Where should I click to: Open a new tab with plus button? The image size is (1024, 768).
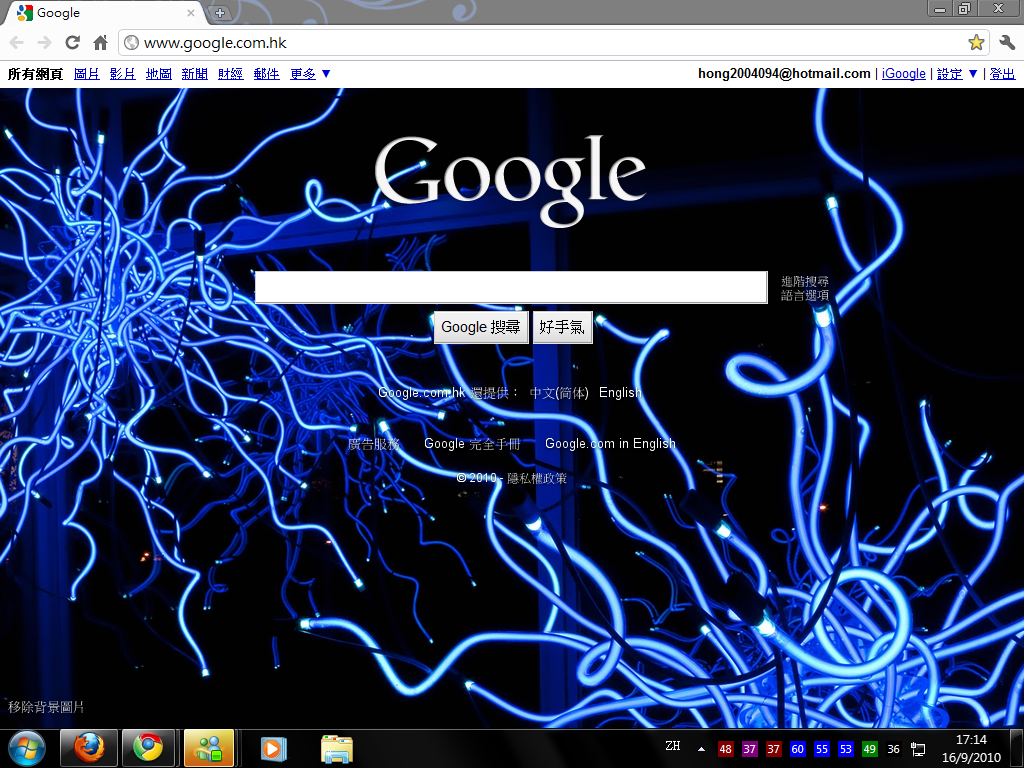coord(219,12)
